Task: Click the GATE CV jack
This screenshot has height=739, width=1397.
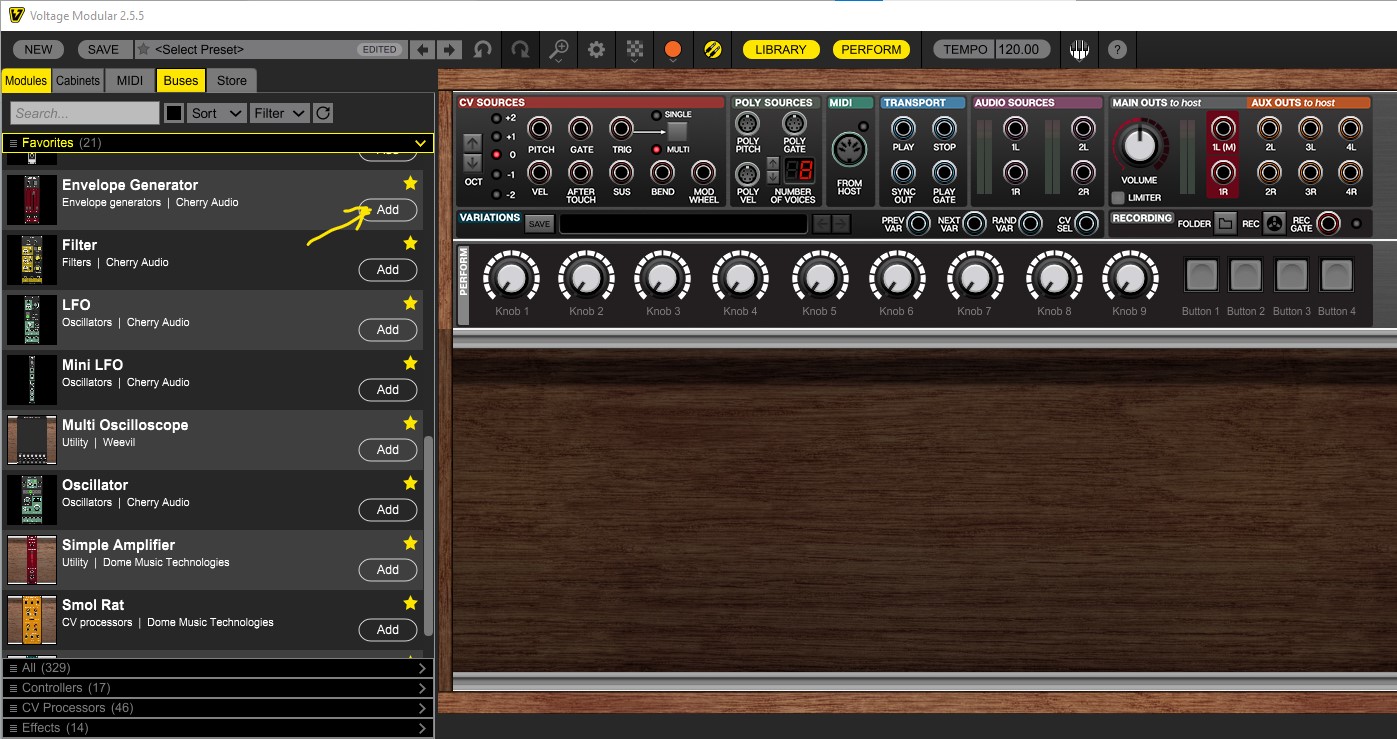Action: point(581,129)
